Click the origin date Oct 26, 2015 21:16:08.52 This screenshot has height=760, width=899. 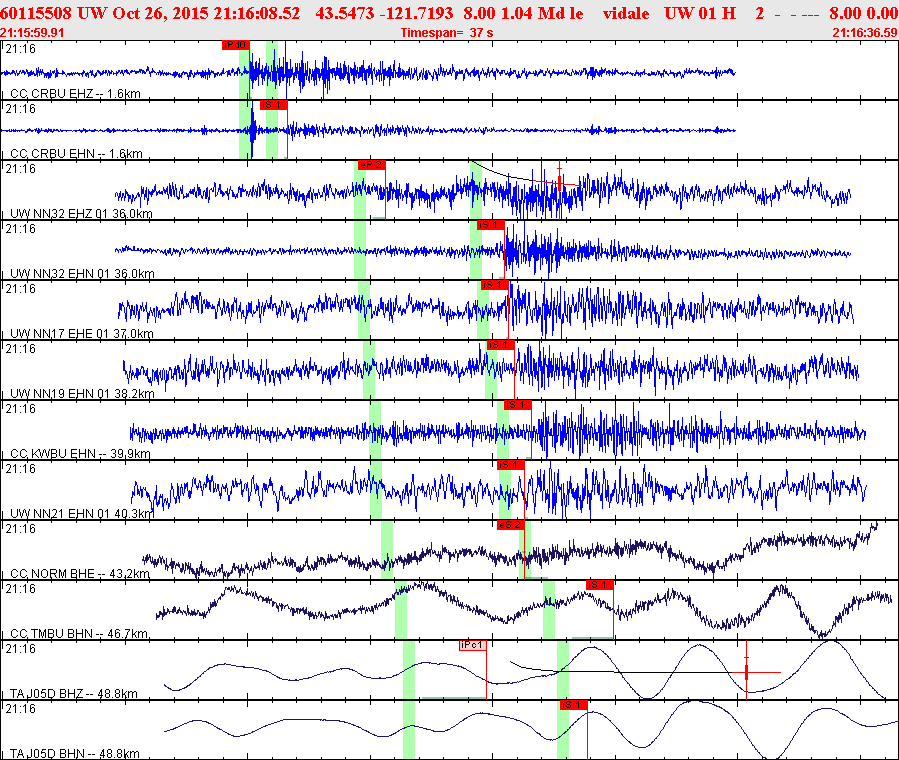(x=206, y=13)
